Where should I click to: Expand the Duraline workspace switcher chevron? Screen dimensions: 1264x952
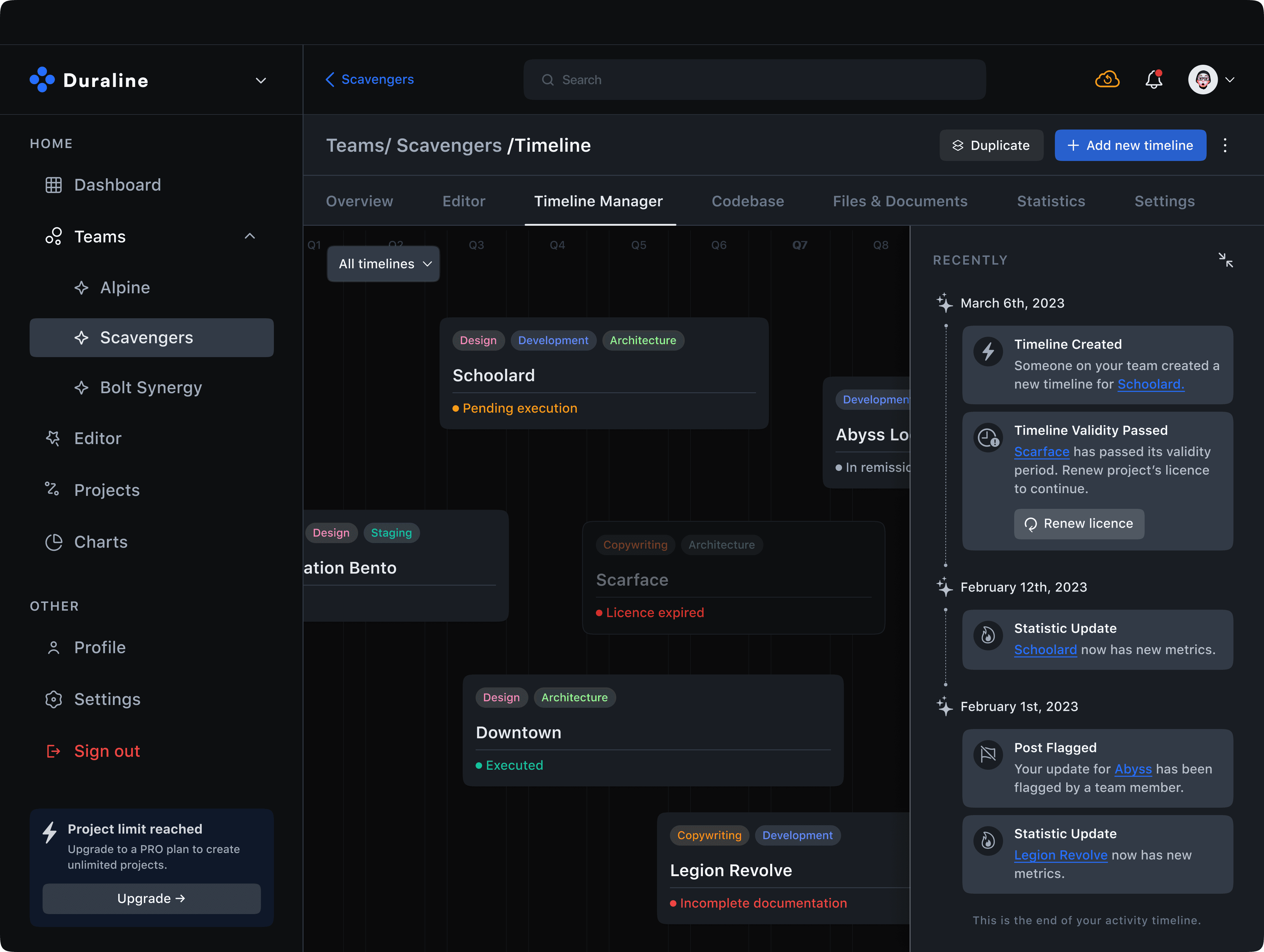pyautogui.click(x=261, y=80)
